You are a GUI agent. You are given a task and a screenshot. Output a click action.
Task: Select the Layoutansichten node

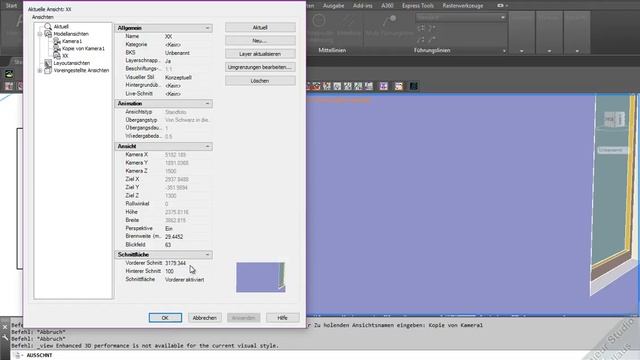pos(71,63)
